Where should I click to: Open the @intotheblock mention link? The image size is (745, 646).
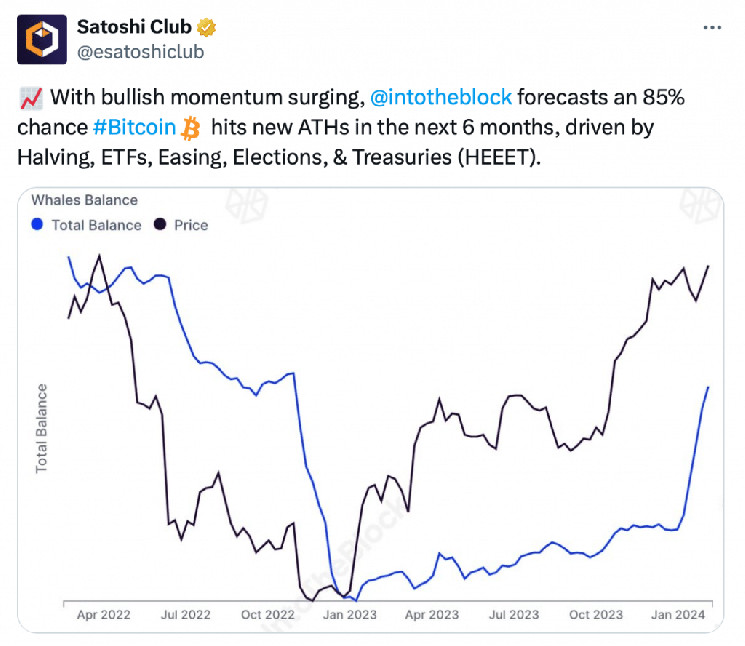[x=442, y=98]
